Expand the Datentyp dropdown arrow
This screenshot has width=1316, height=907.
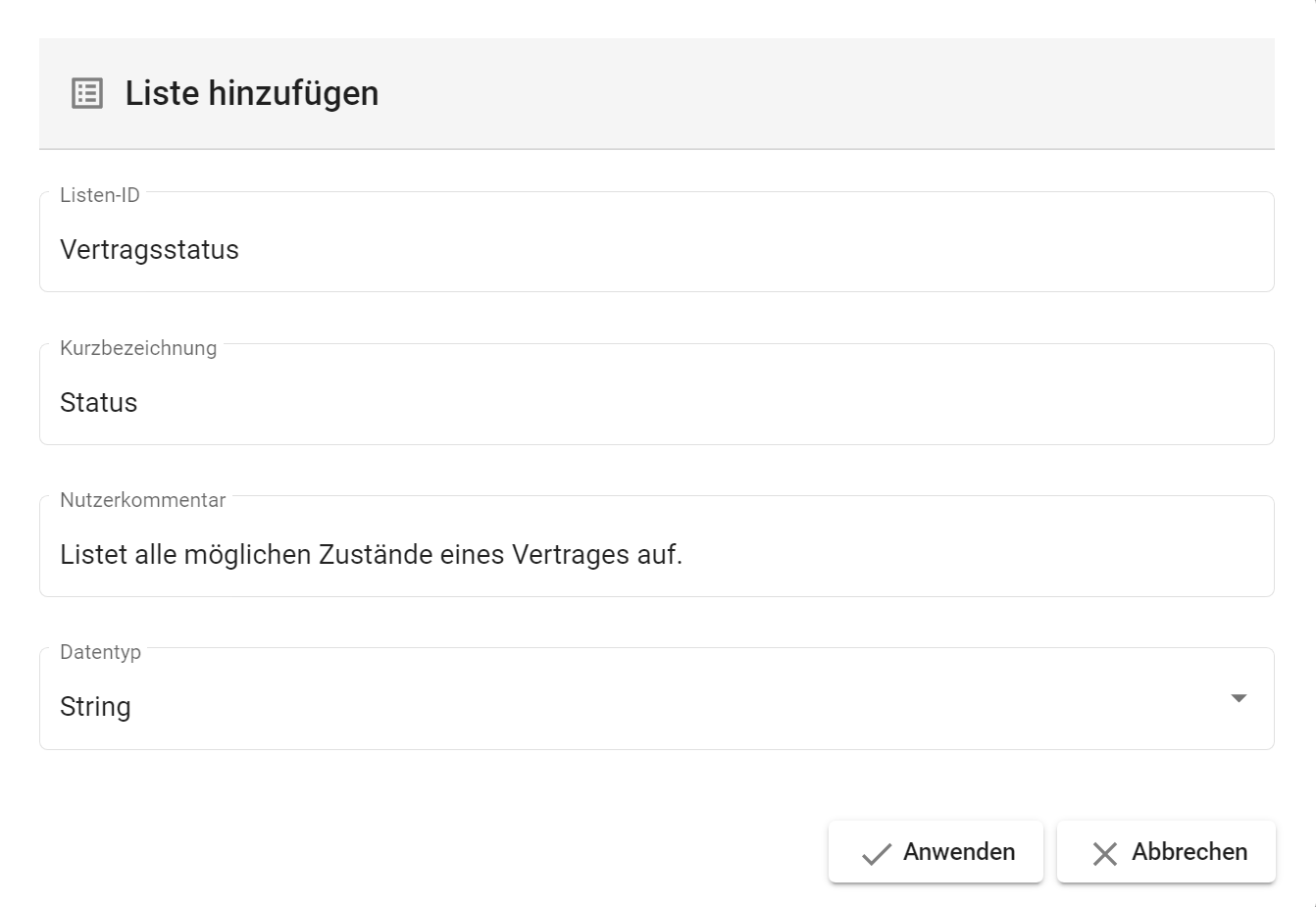[x=1238, y=698]
